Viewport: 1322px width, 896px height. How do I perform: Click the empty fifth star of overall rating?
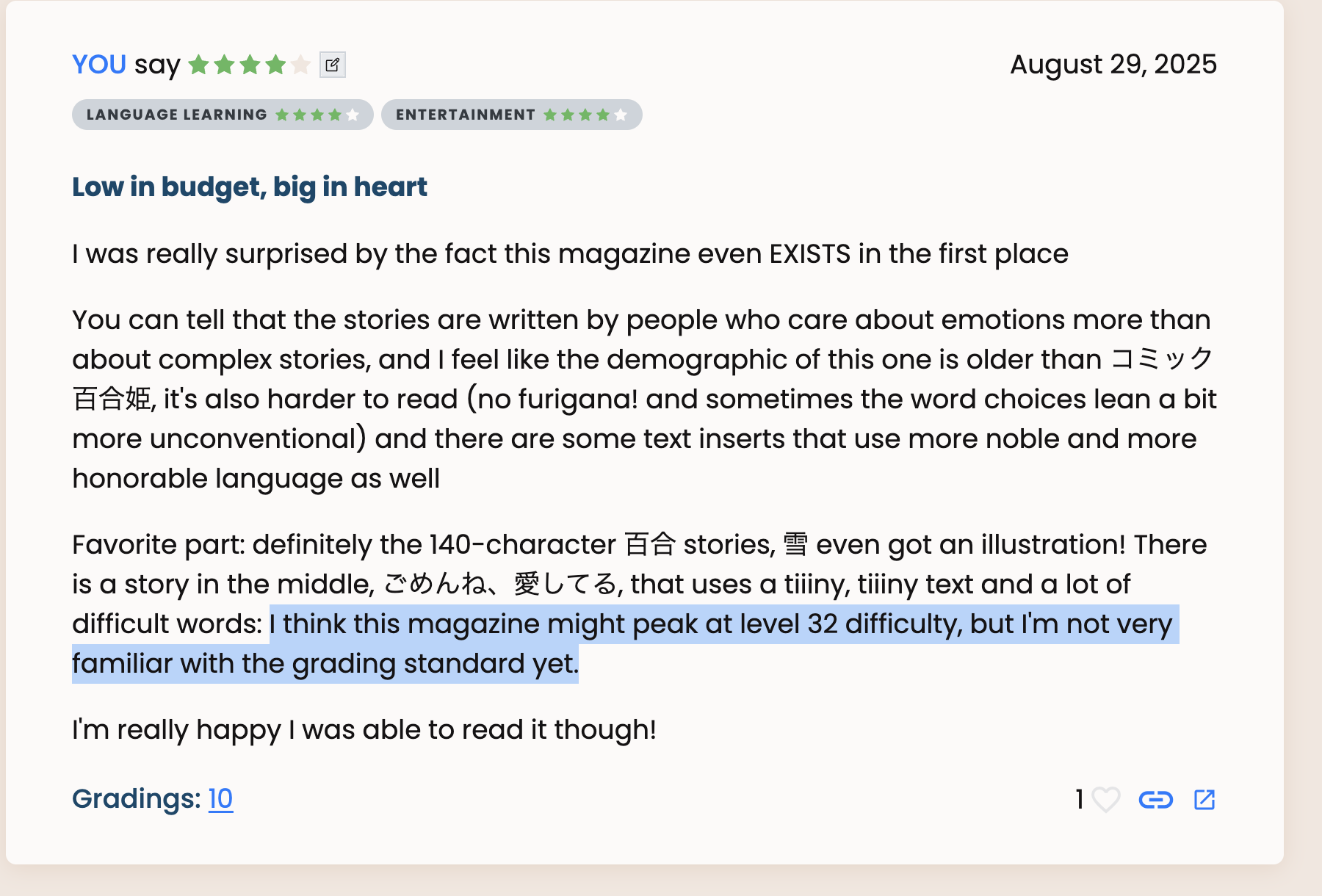click(x=300, y=65)
